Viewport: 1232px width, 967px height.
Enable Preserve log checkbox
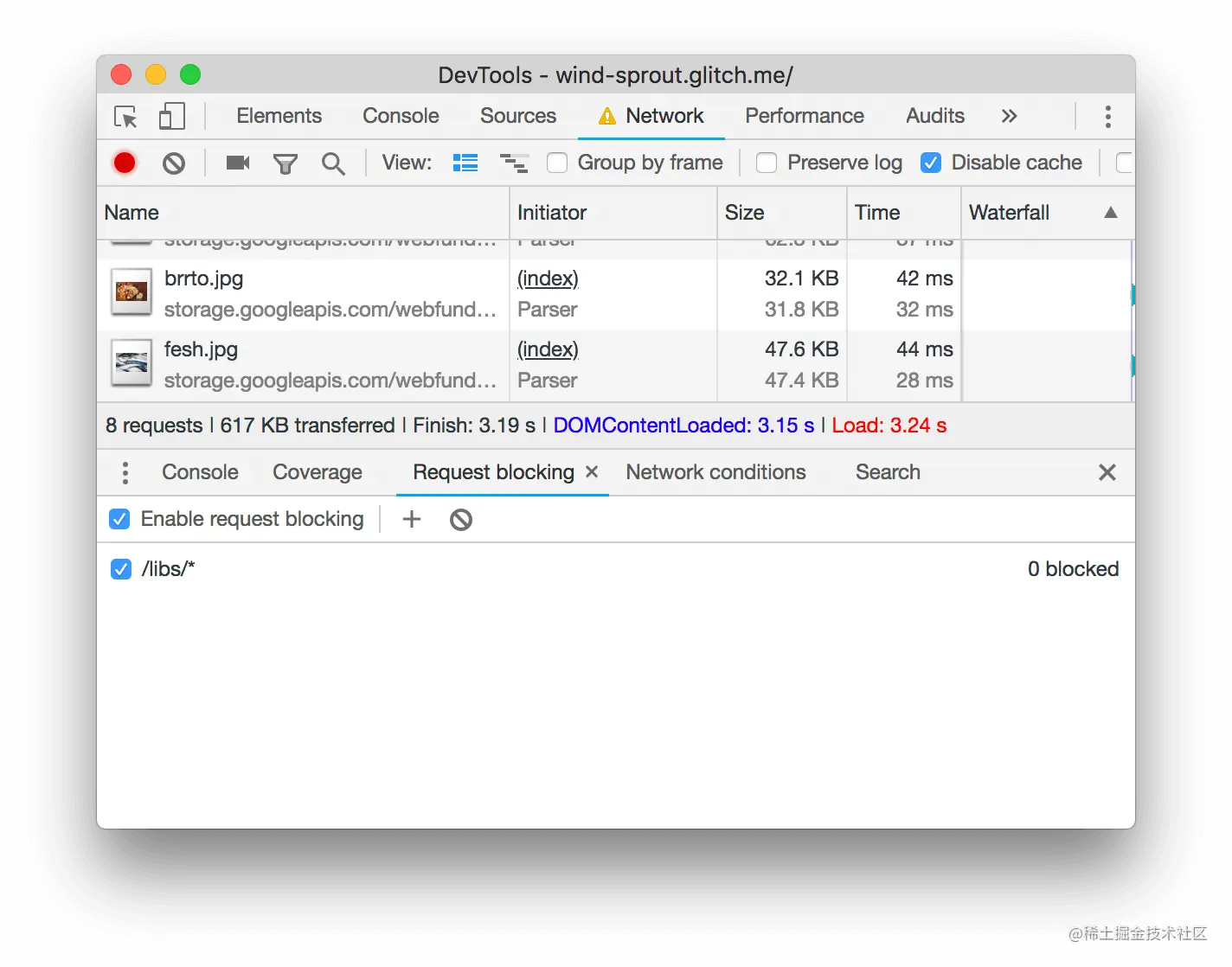[767, 163]
